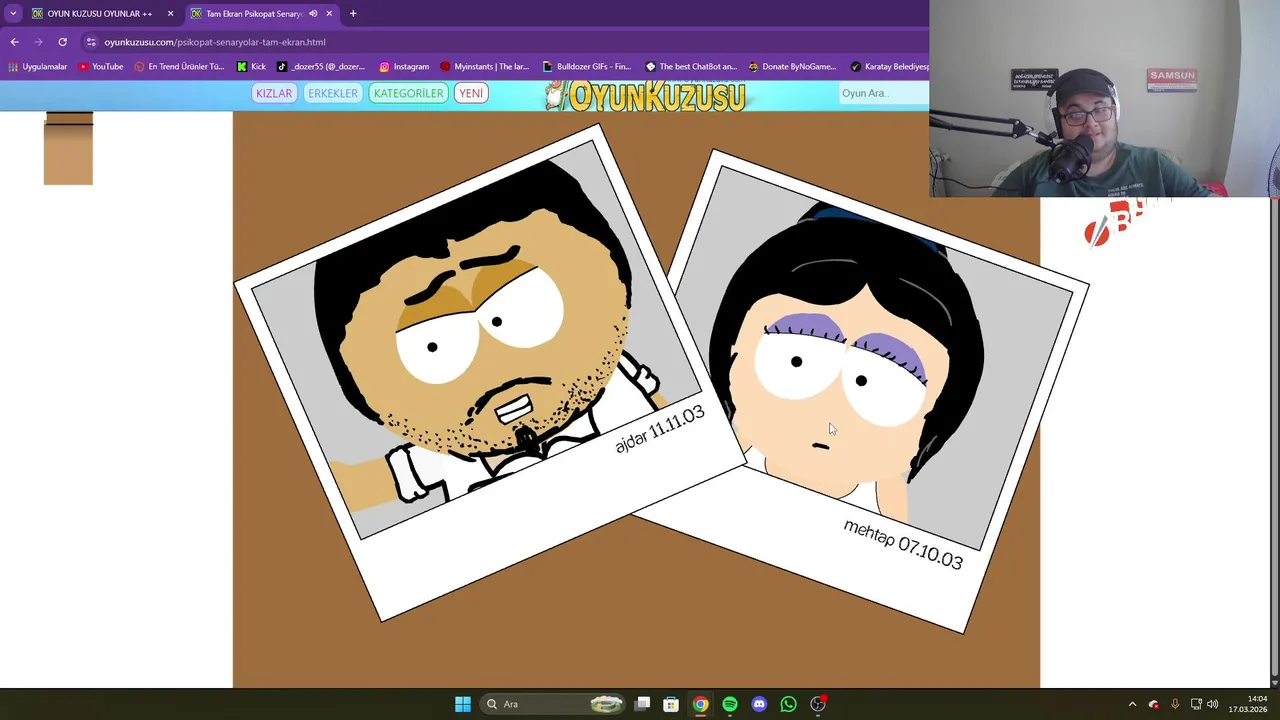1280x720 pixels.
Task: Close the OYUN KUZUSU OYUNLAR tab
Action: (170, 13)
